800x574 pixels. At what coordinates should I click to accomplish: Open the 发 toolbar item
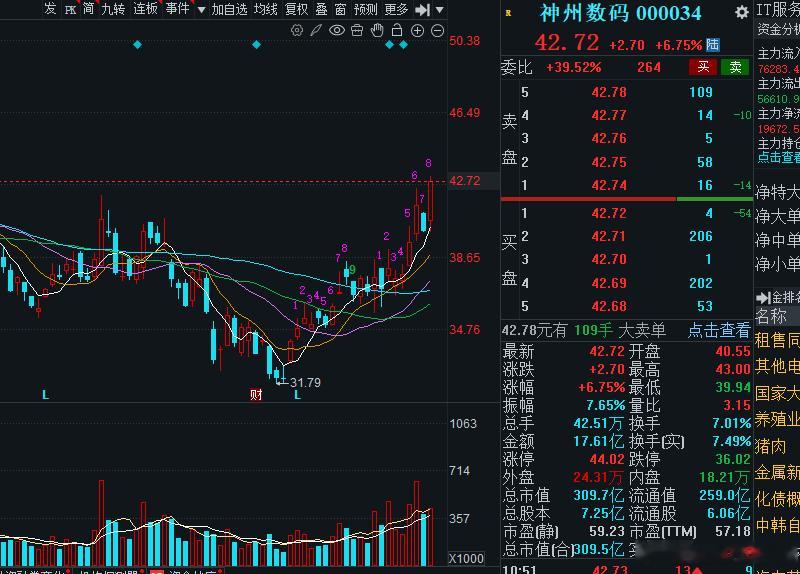point(50,9)
